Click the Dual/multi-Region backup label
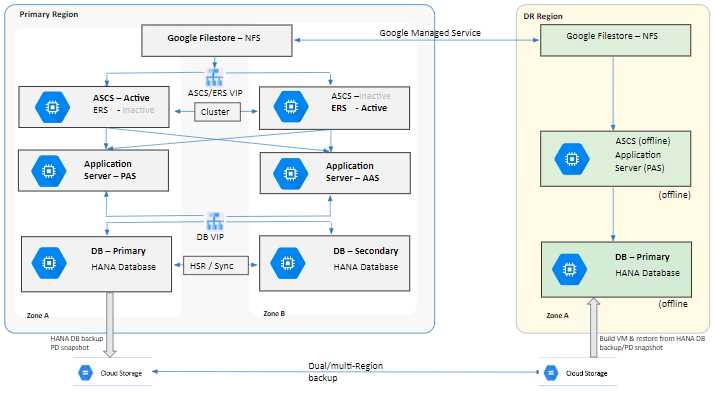The image size is (714, 393). [x=346, y=372]
